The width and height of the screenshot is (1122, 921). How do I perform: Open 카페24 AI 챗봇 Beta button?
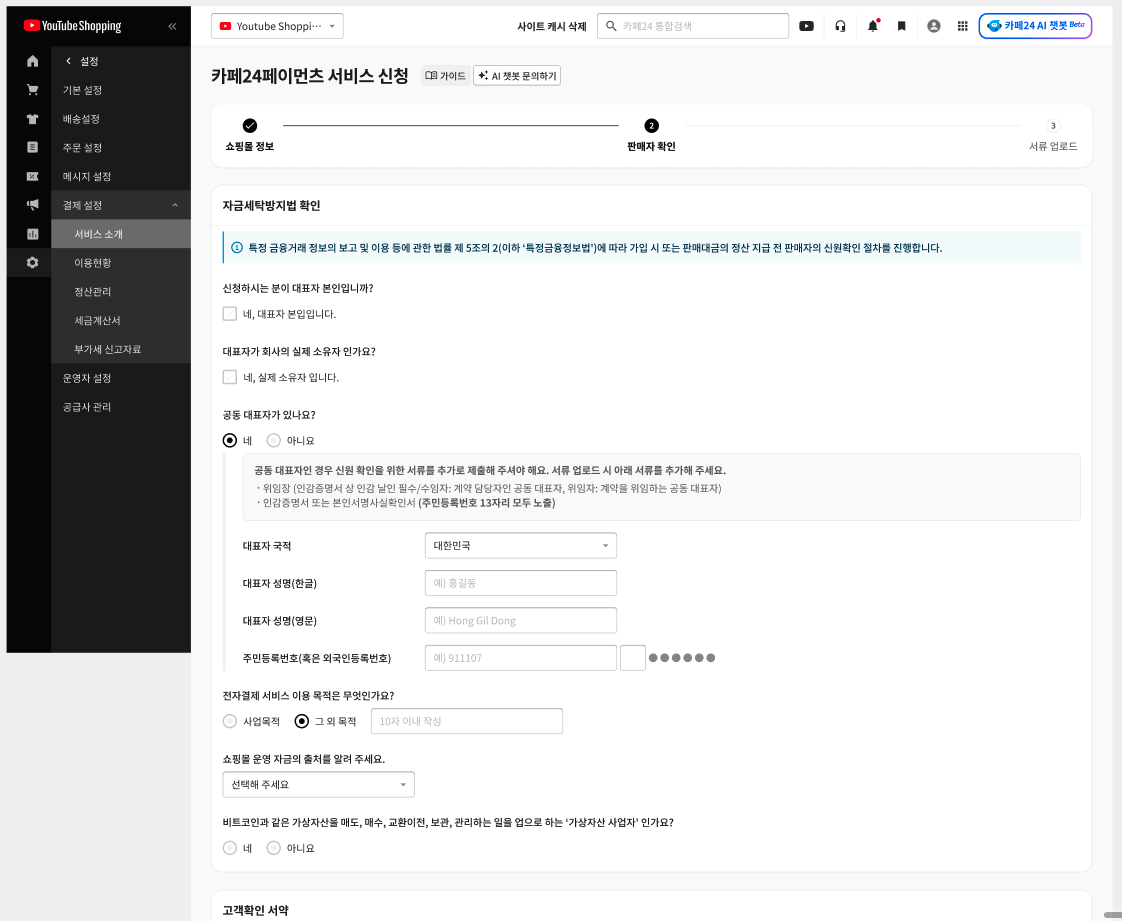click(1035, 26)
